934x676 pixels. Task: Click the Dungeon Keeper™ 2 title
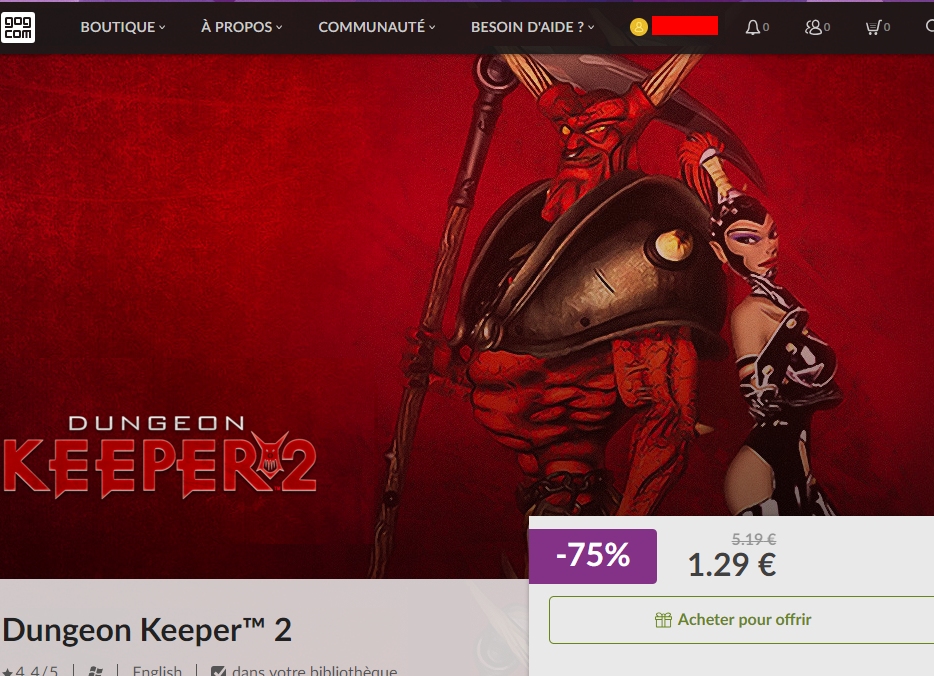click(x=147, y=630)
